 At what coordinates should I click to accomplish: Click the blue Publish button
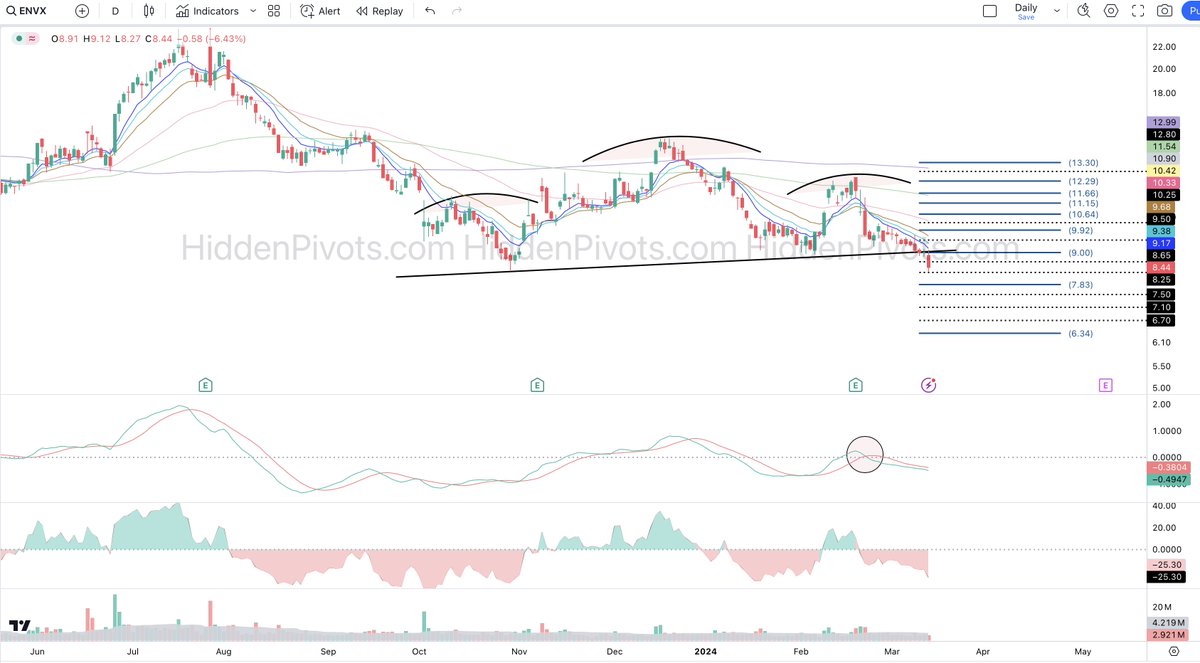1192,11
